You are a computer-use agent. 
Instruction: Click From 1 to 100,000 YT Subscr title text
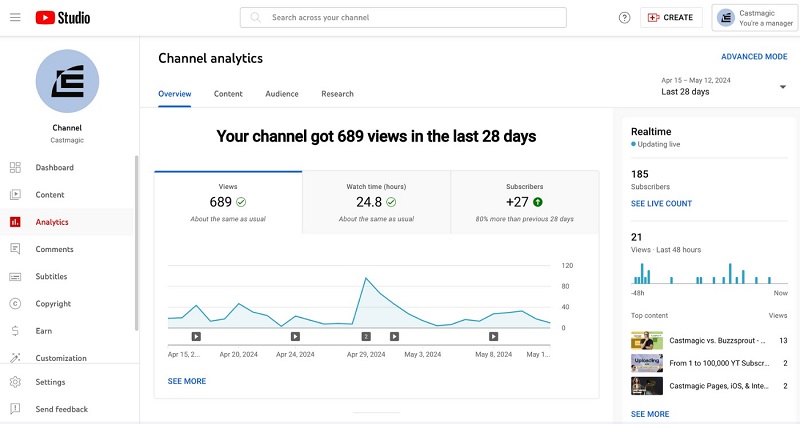[x=719, y=363]
